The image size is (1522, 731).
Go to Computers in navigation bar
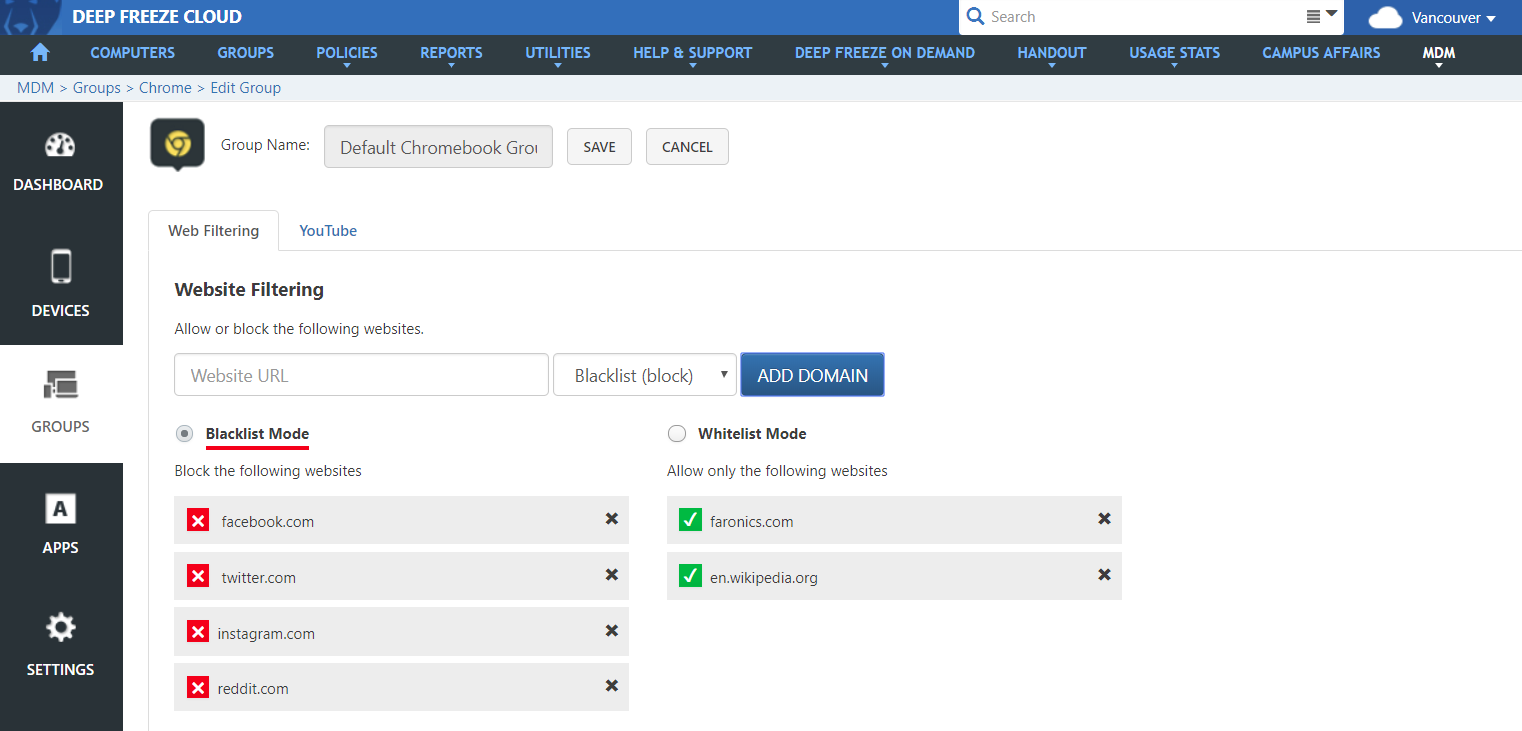pos(132,53)
